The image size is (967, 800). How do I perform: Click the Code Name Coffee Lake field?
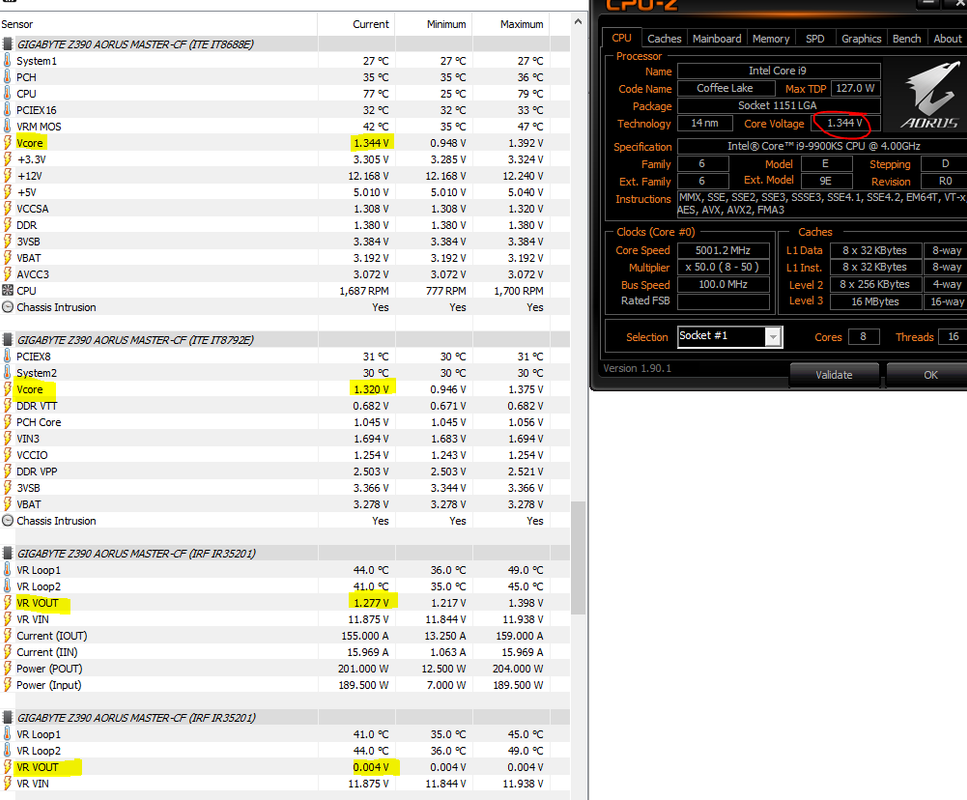click(725, 88)
